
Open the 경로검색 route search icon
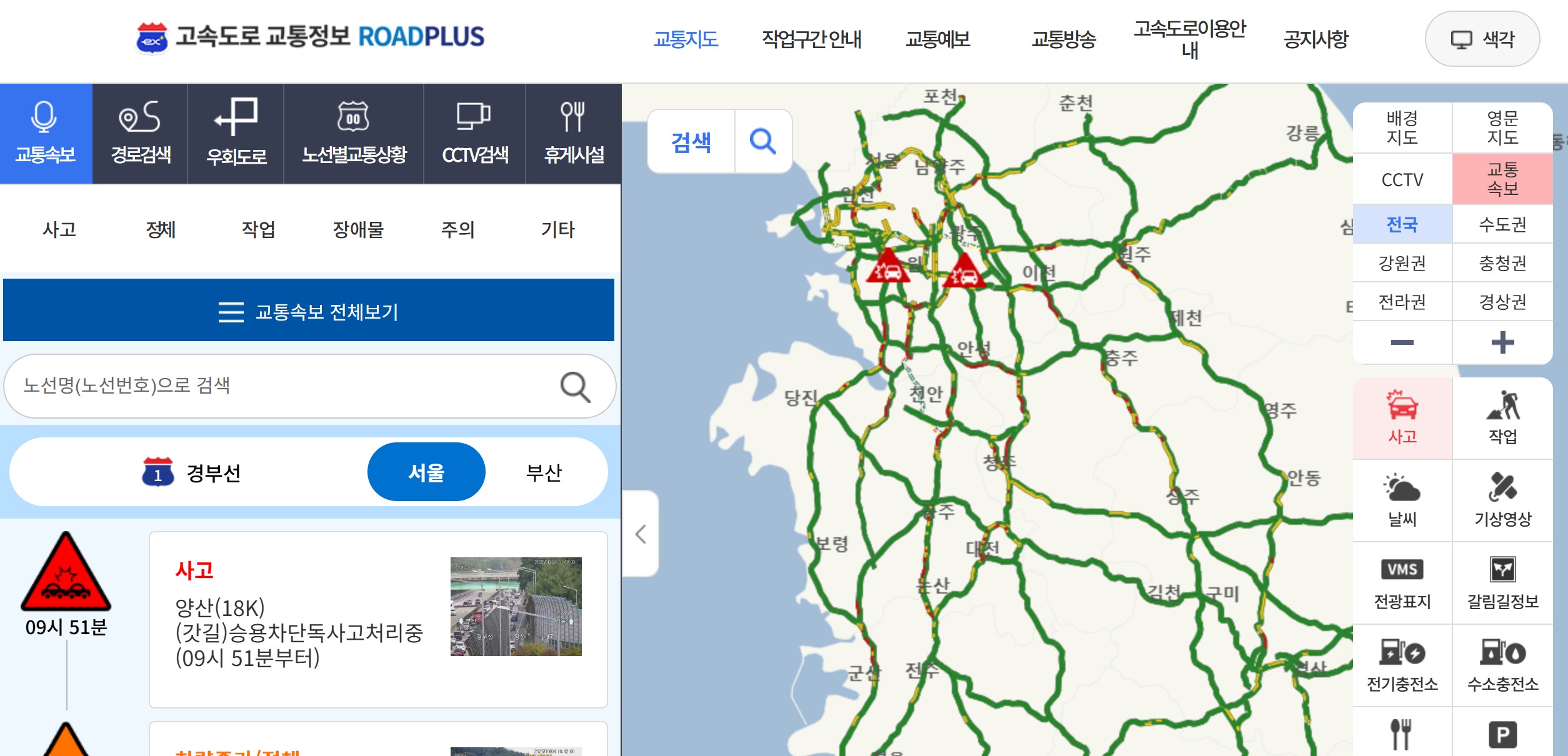(140, 117)
